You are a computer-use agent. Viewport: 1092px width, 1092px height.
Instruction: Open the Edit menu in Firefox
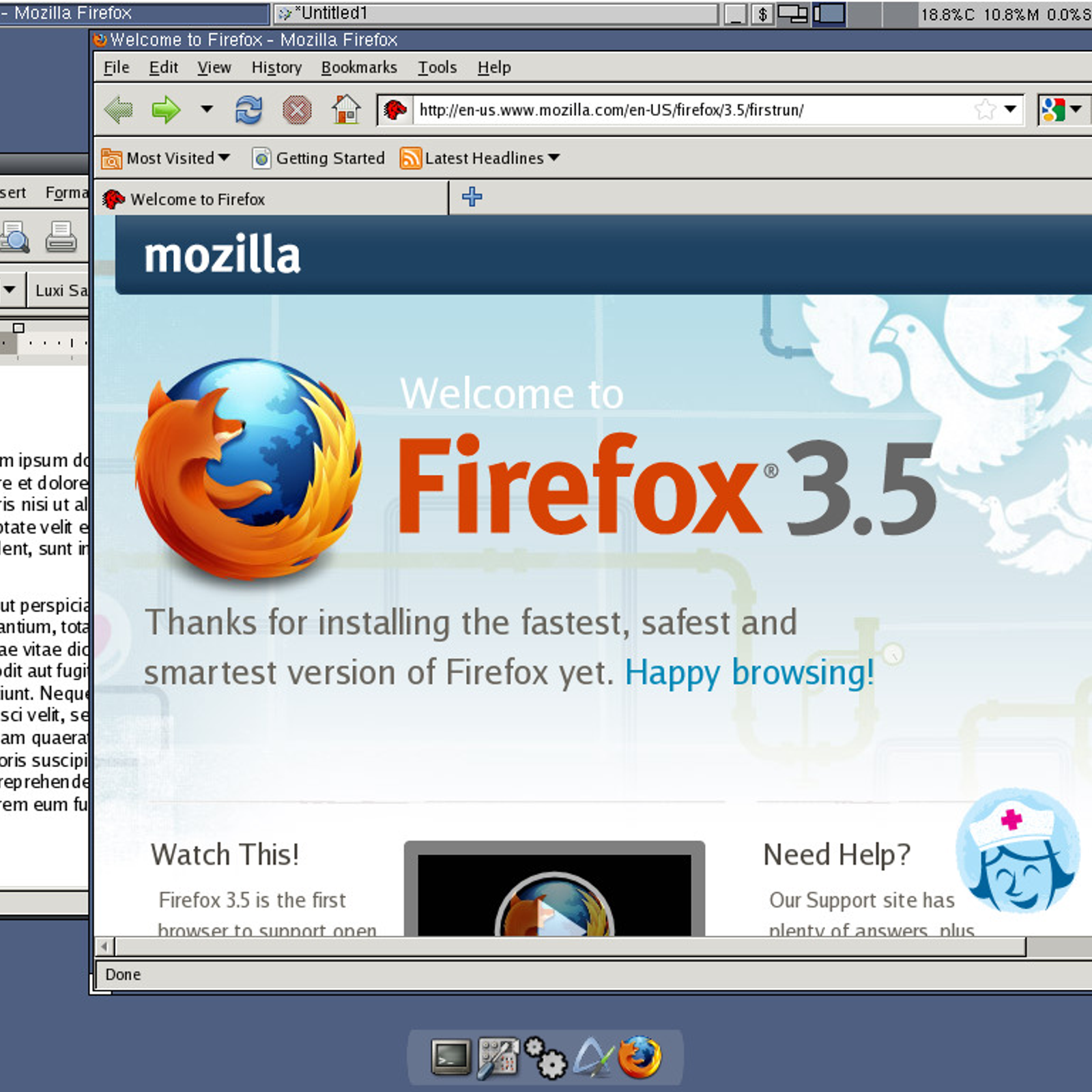click(163, 68)
